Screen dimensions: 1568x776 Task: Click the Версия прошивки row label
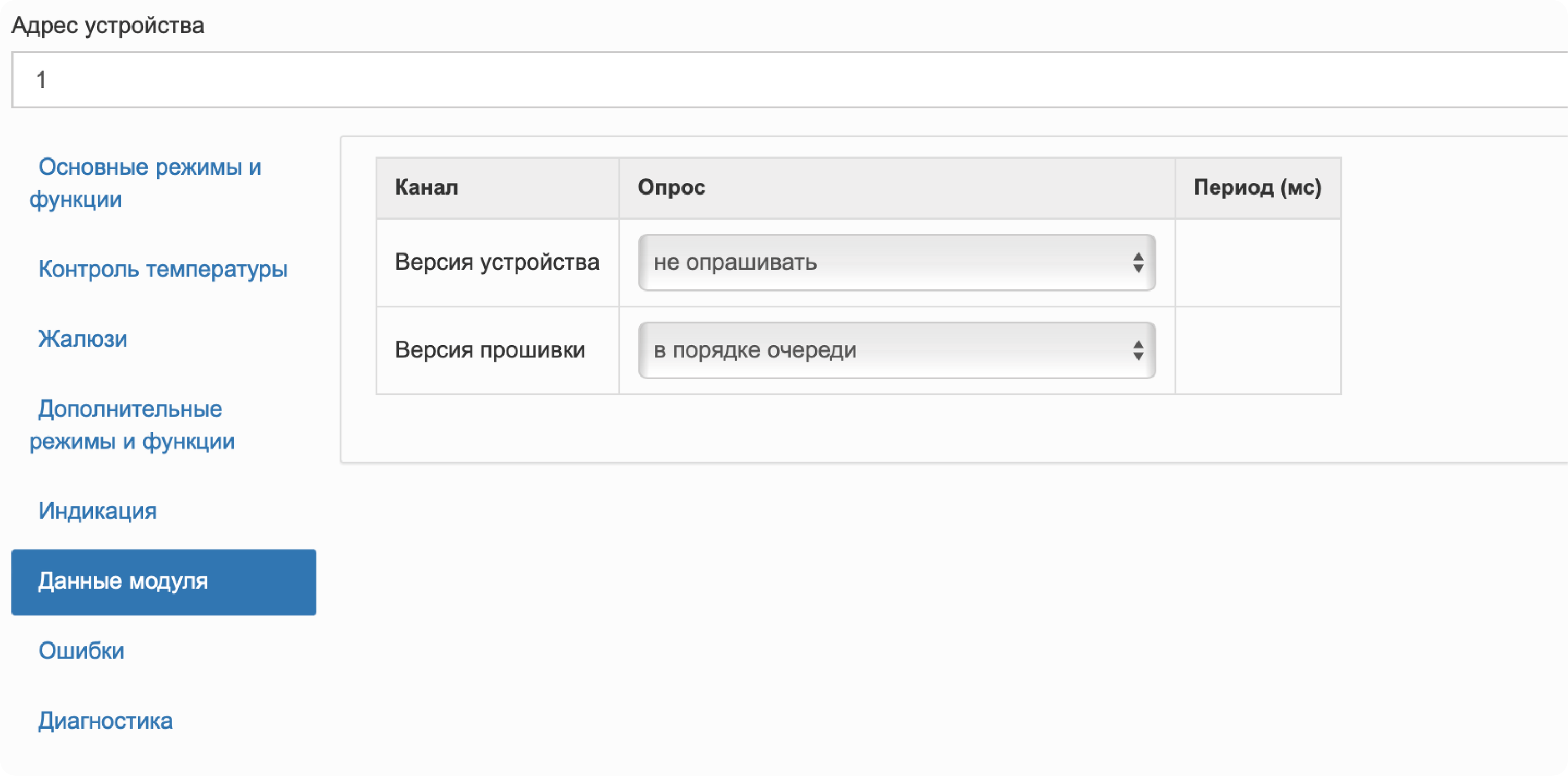(489, 350)
